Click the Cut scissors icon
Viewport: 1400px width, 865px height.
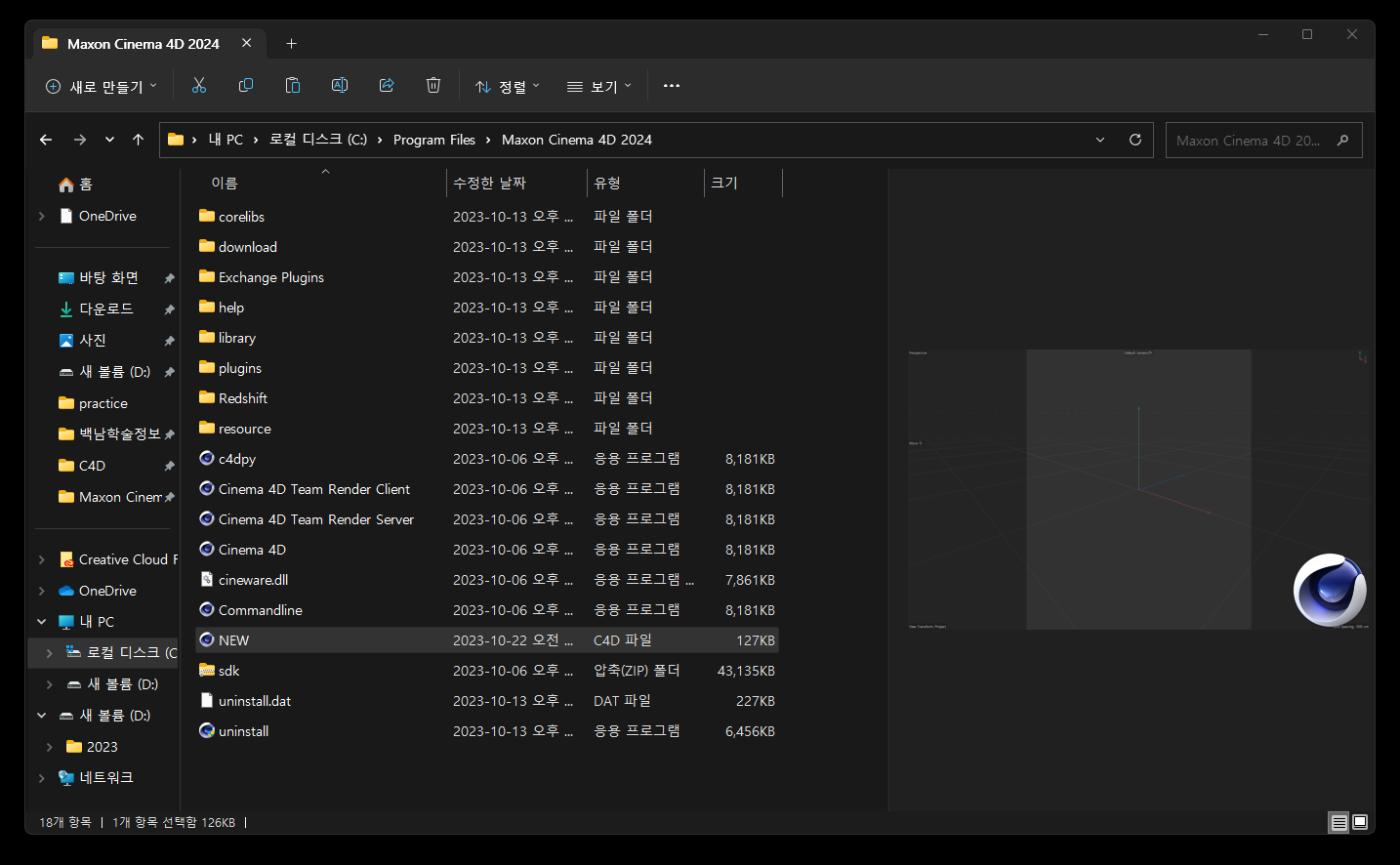pos(199,86)
